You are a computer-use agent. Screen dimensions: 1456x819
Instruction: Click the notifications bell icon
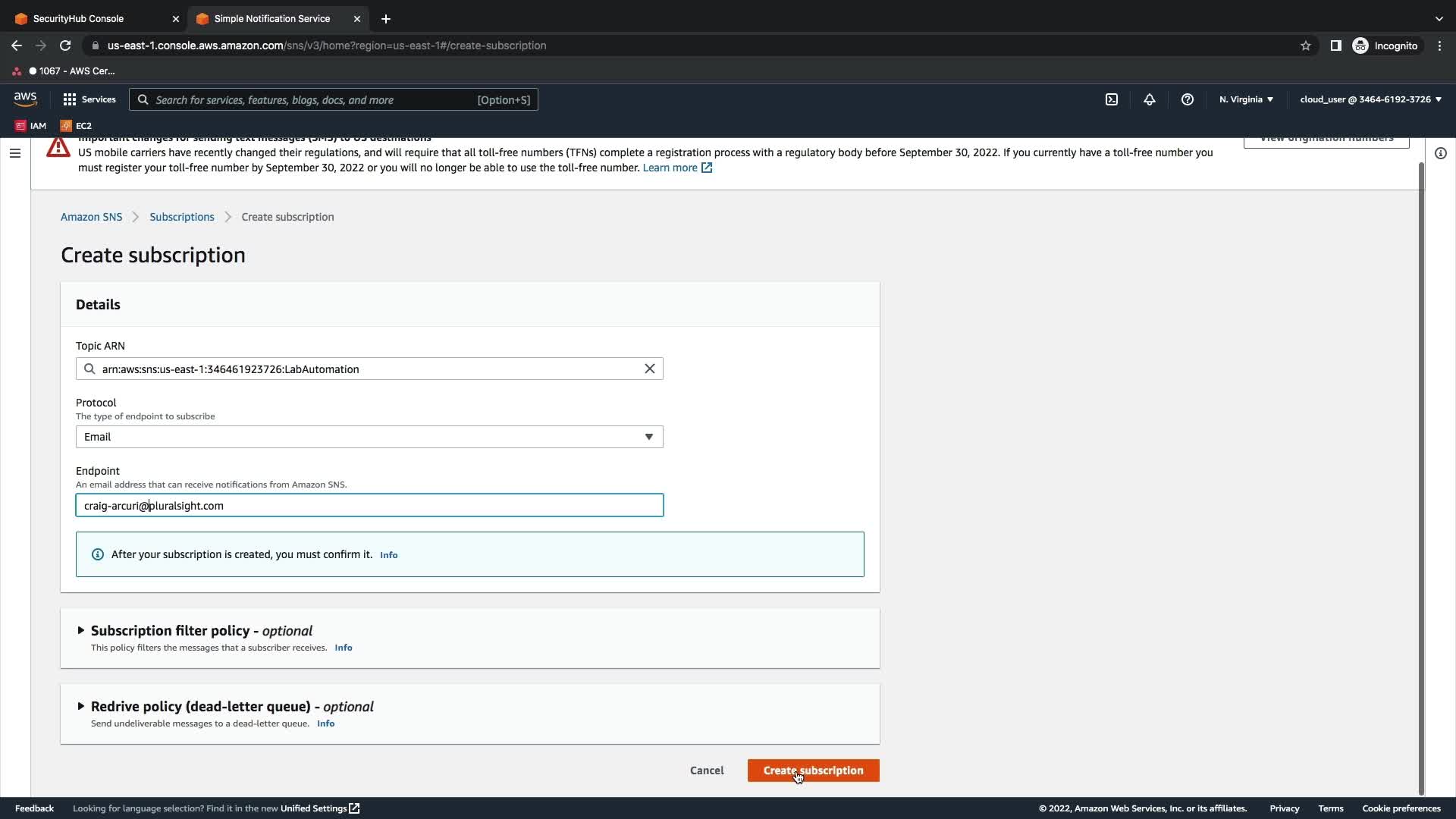pos(1150,99)
